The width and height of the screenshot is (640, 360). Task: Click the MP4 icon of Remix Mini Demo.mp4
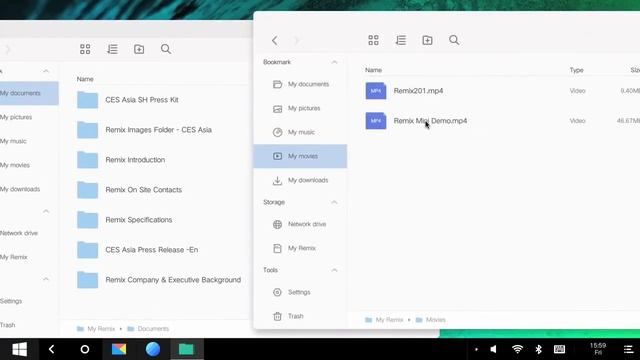pyautogui.click(x=376, y=121)
